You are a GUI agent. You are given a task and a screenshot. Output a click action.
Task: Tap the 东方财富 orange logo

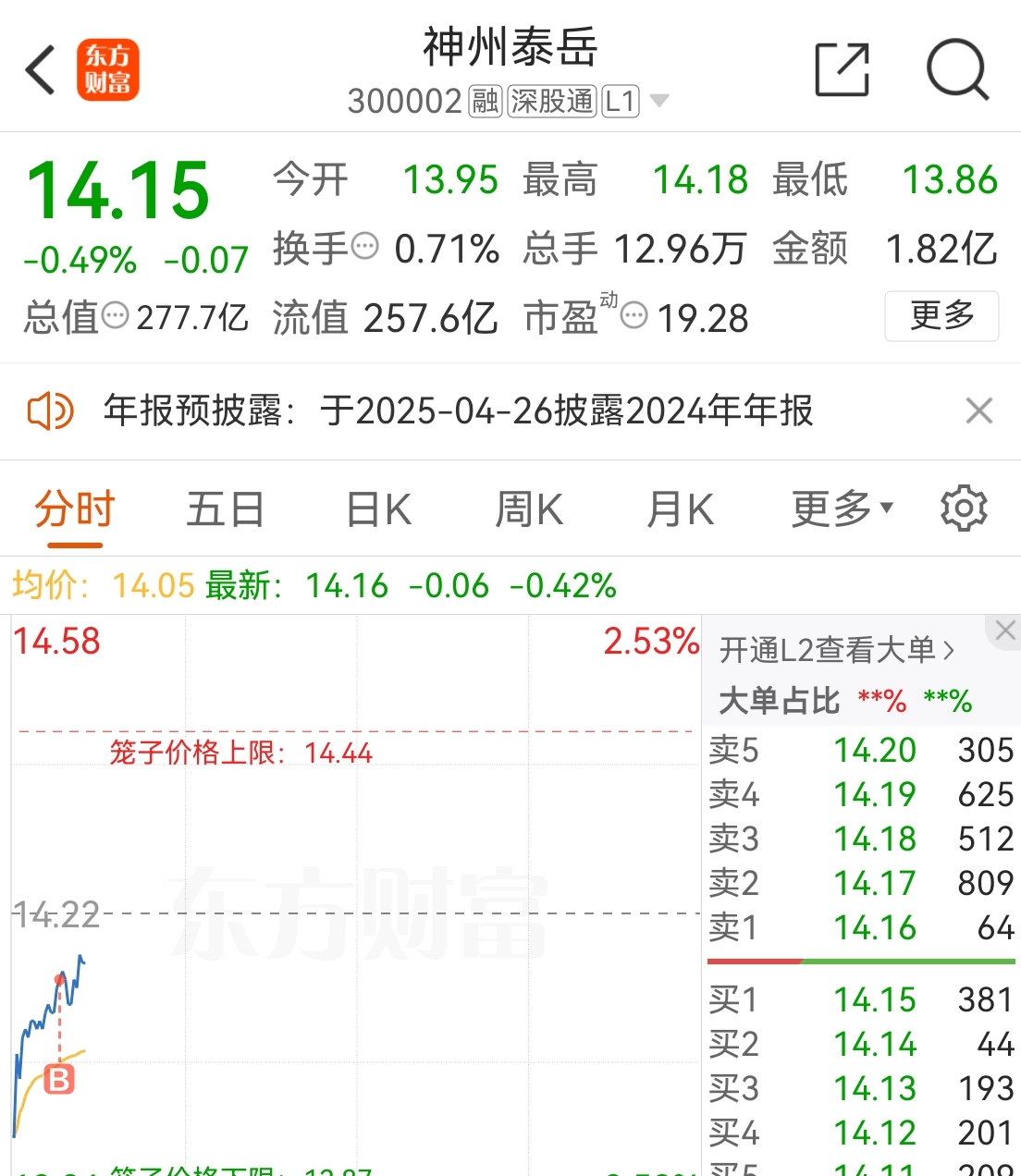[x=107, y=69]
